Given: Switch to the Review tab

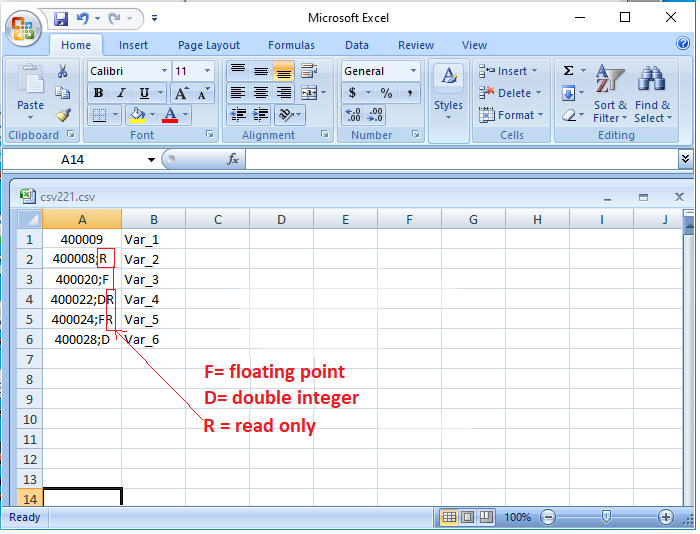Looking at the screenshot, I should [x=416, y=45].
